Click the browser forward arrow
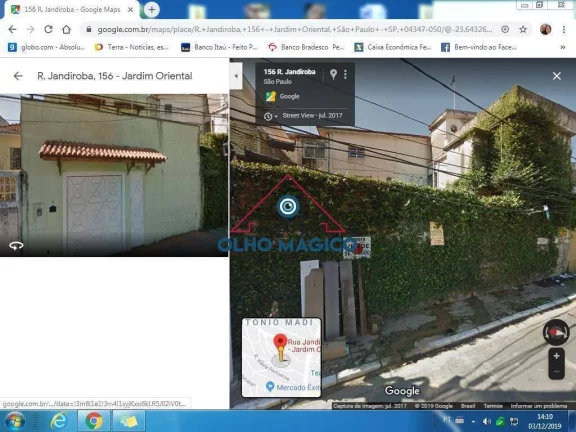Image resolution: width=576 pixels, height=432 pixels. click(x=30, y=29)
